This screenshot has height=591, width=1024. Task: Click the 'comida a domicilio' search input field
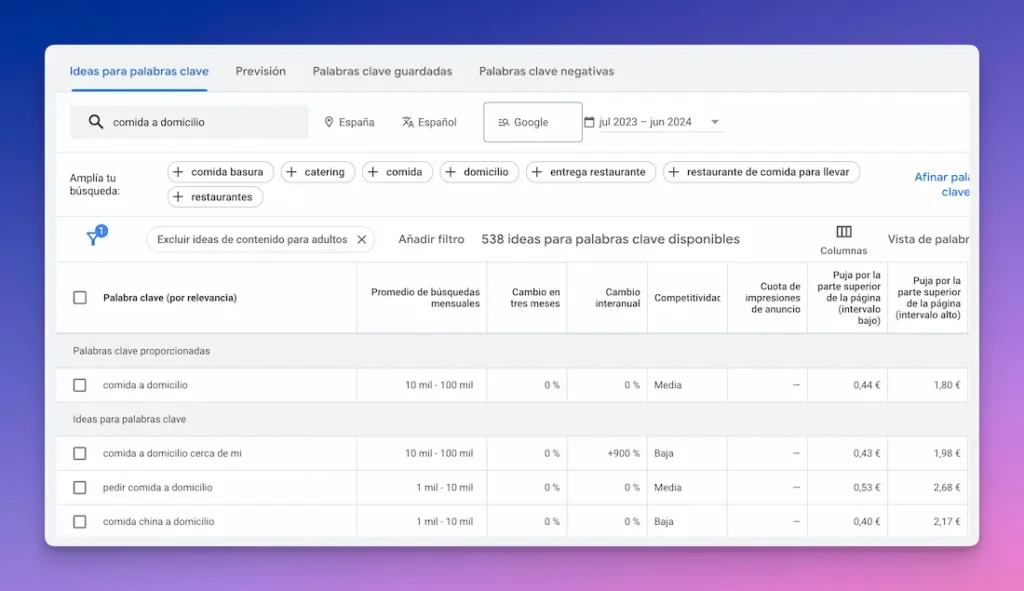[x=200, y=121]
